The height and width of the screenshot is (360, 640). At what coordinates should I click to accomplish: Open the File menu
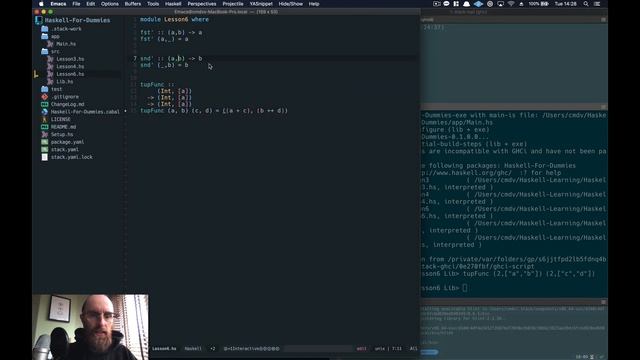pos(76,4)
